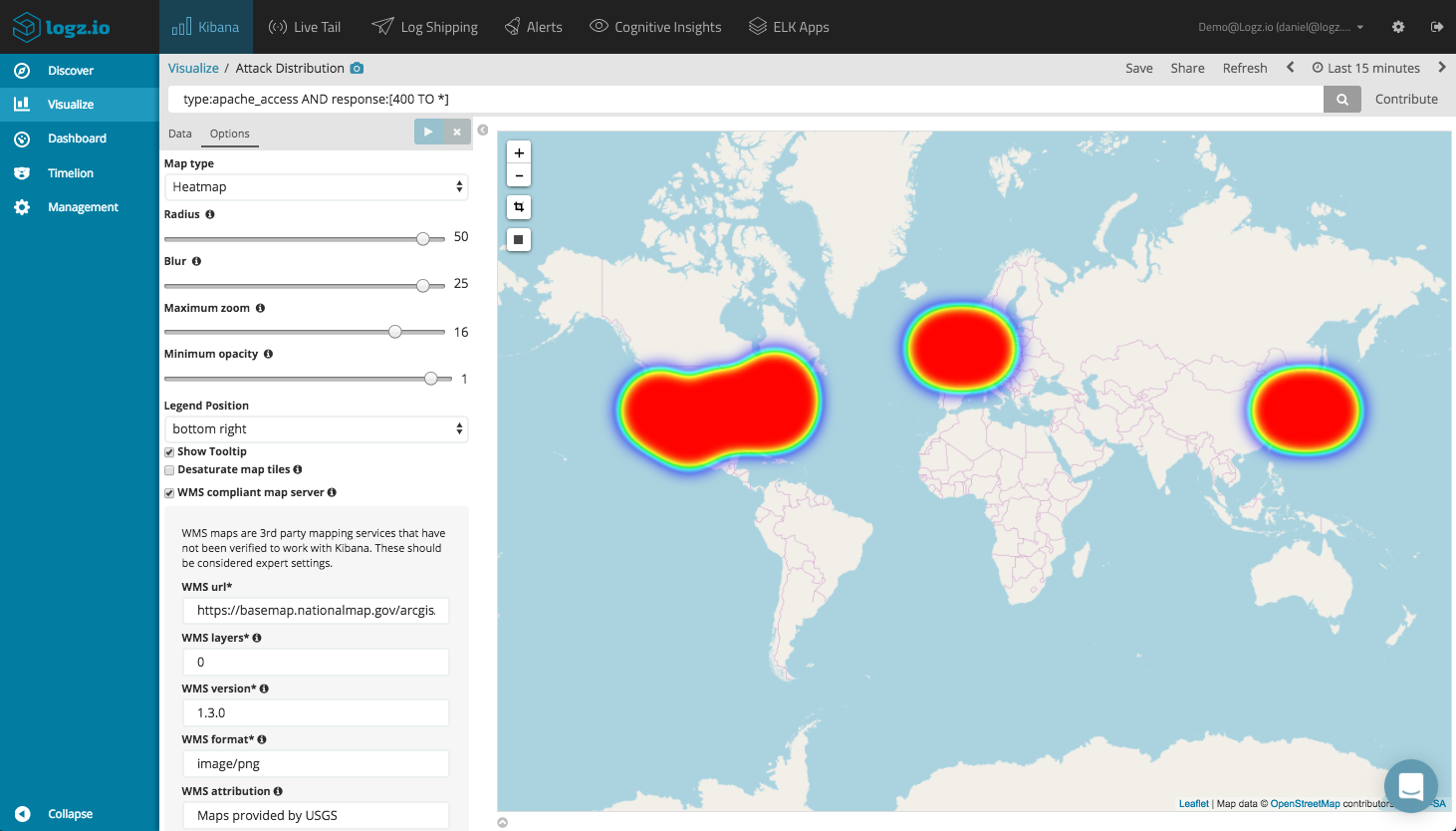Open the Leaflet attribution link
Viewport: 1456px width, 831px height.
click(x=1193, y=803)
